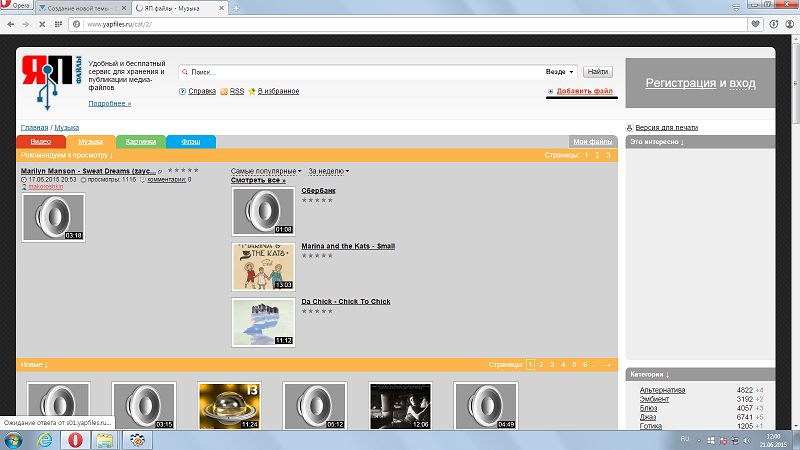800x450 pixels.
Task: Rate Сбербанк track using its stars
Action: (x=318, y=200)
